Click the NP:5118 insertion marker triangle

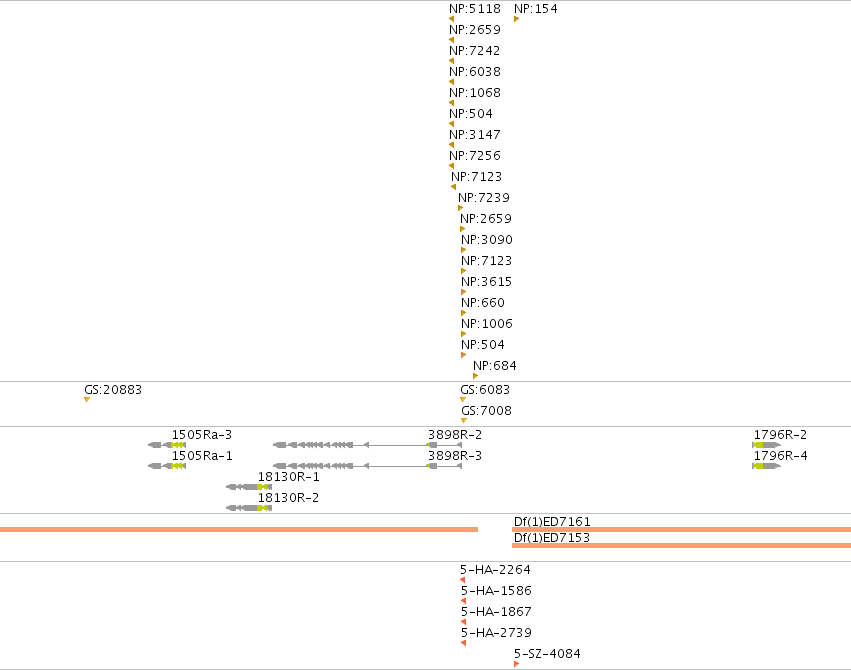point(452,19)
